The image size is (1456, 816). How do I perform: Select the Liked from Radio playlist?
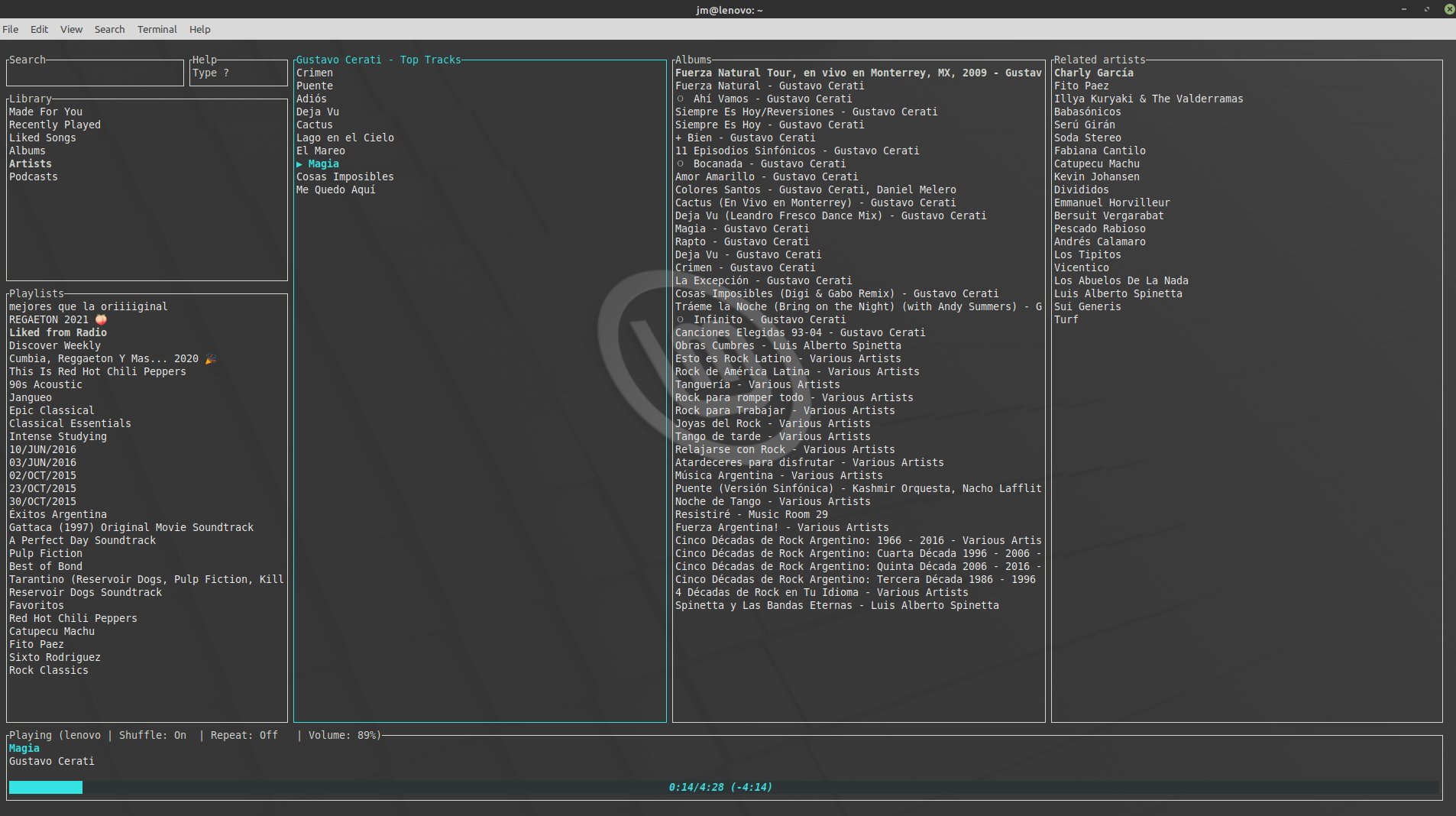(58, 332)
